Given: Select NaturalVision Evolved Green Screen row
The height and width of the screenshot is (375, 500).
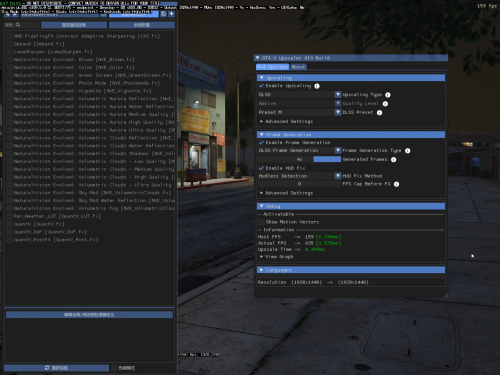Looking at the screenshot, I should 92,75.
